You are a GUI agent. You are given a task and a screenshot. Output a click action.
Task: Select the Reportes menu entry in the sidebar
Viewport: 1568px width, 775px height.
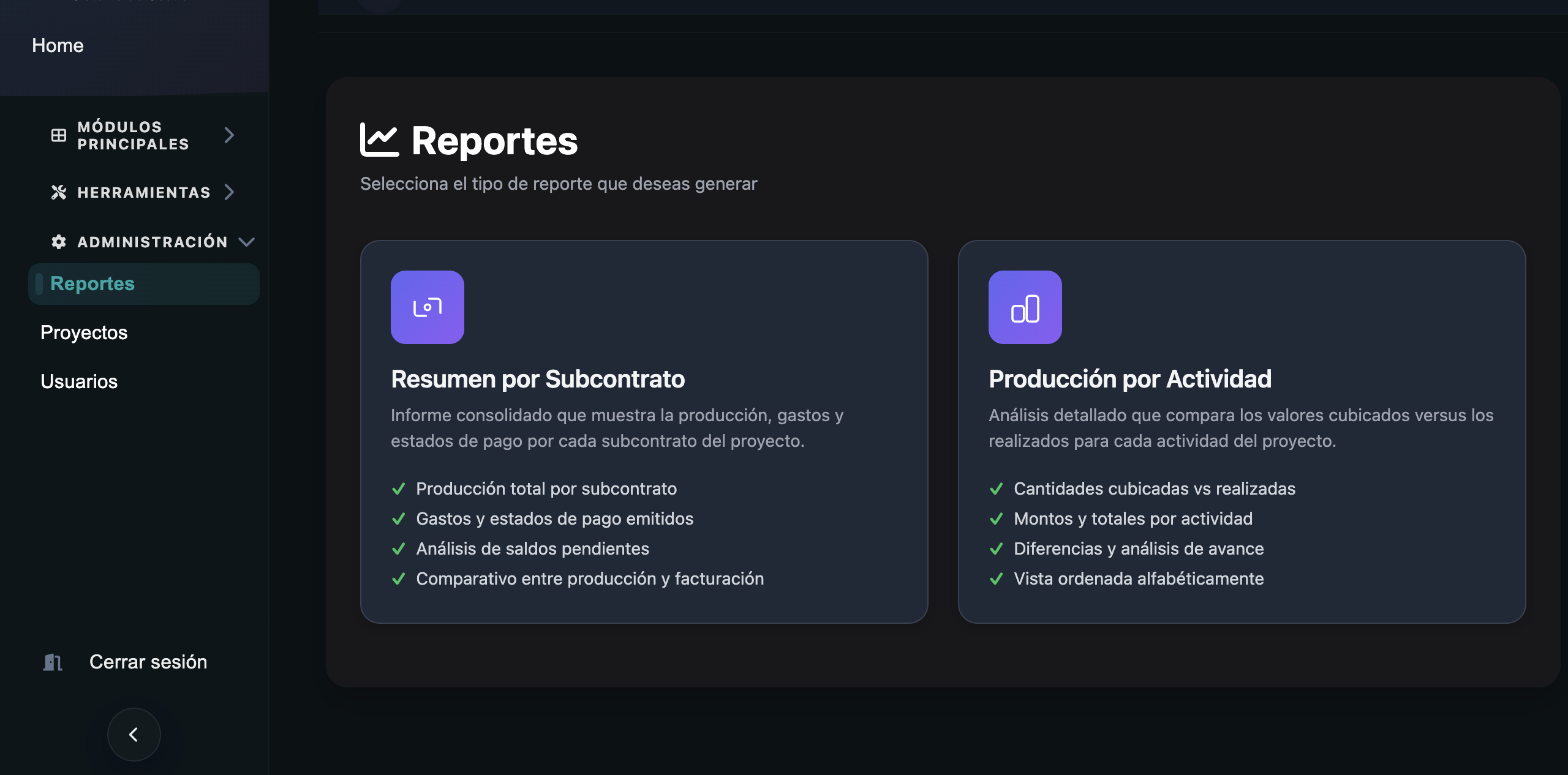[91, 283]
